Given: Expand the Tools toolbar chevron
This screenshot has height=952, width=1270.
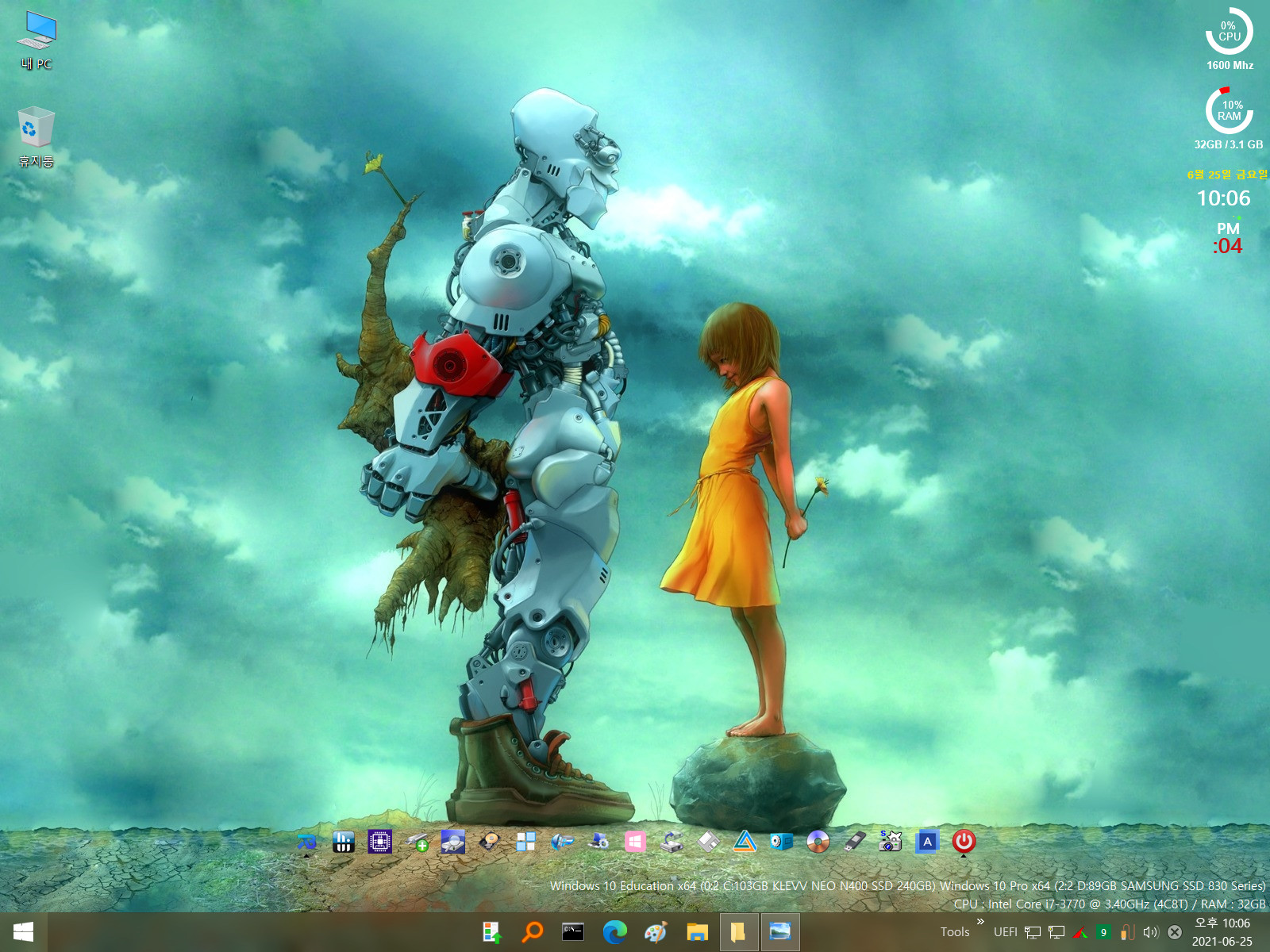Looking at the screenshot, I should [x=980, y=921].
